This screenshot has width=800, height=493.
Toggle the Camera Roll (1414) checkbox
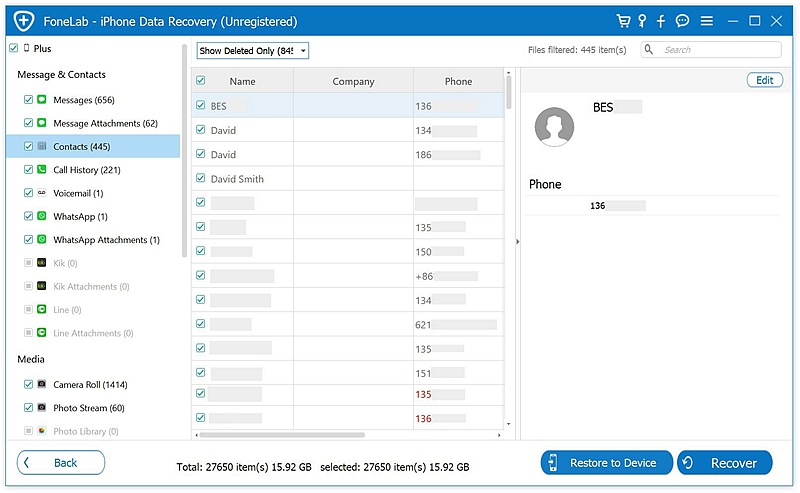click(x=29, y=384)
